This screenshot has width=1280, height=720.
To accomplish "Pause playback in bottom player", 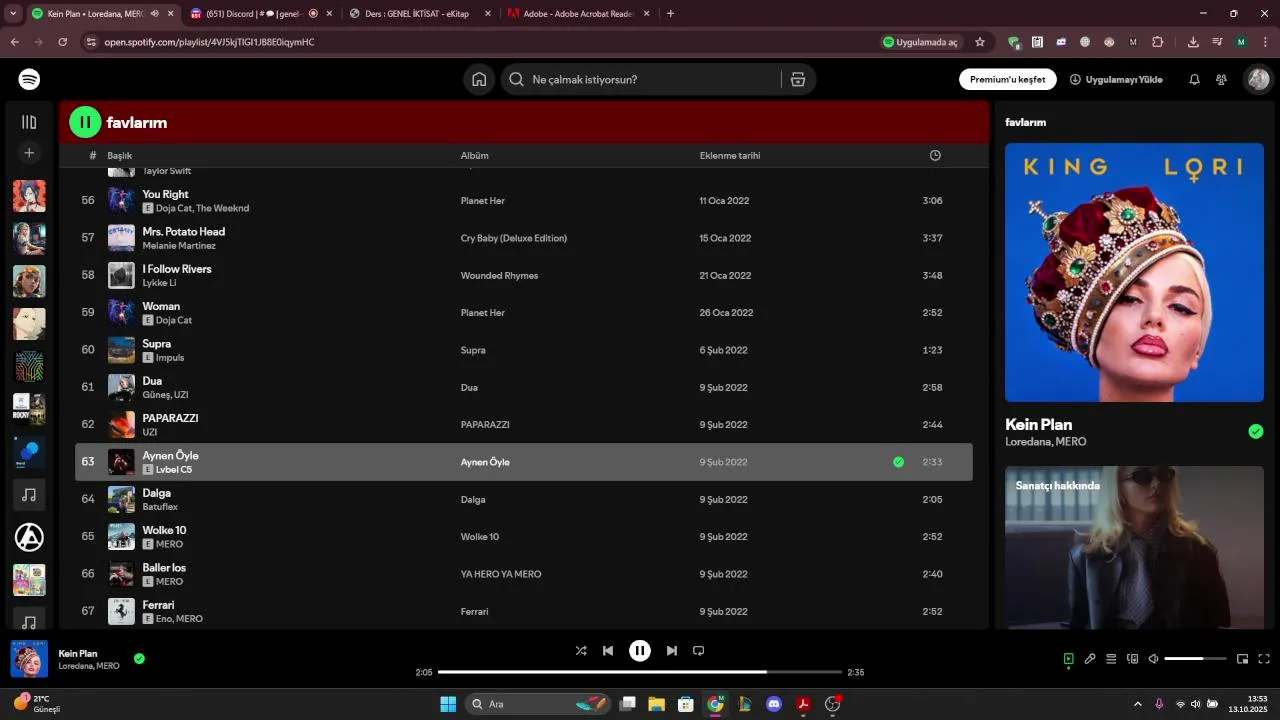I will coord(640,650).
